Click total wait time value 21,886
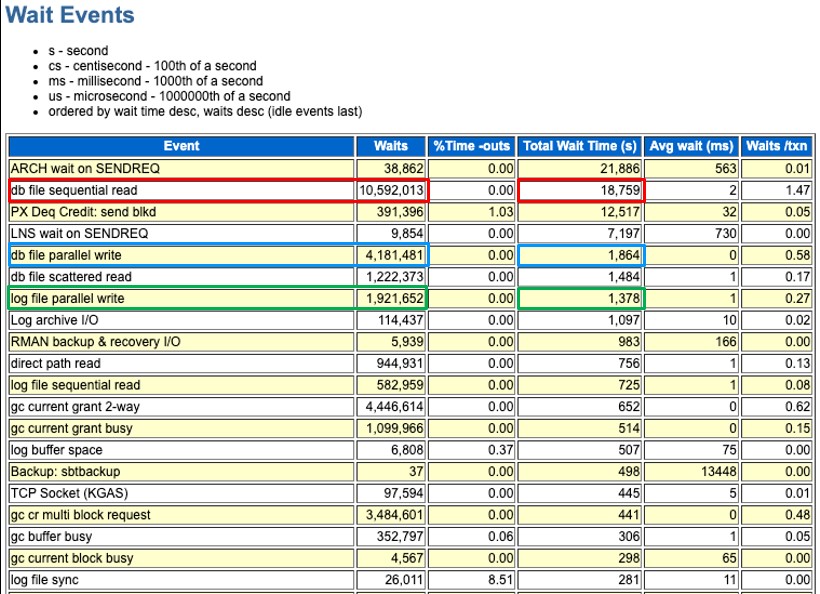The width and height of the screenshot is (820, 594). [x=620, y=168]
